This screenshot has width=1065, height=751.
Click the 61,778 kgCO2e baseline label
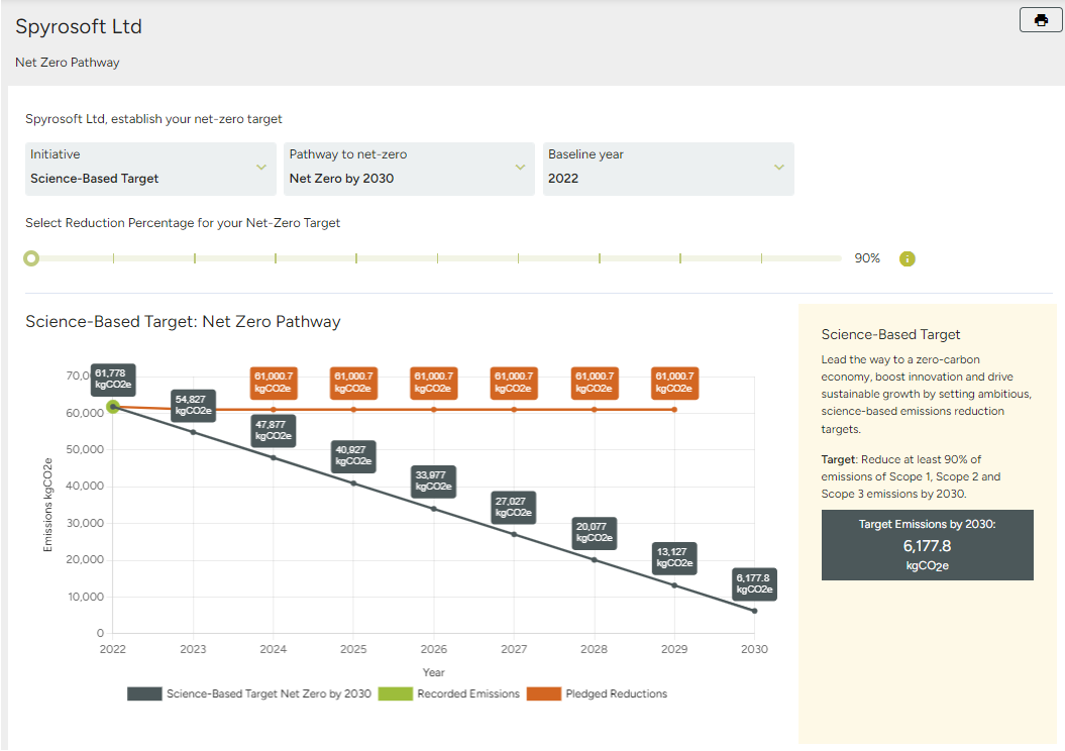tap(111, 380)
